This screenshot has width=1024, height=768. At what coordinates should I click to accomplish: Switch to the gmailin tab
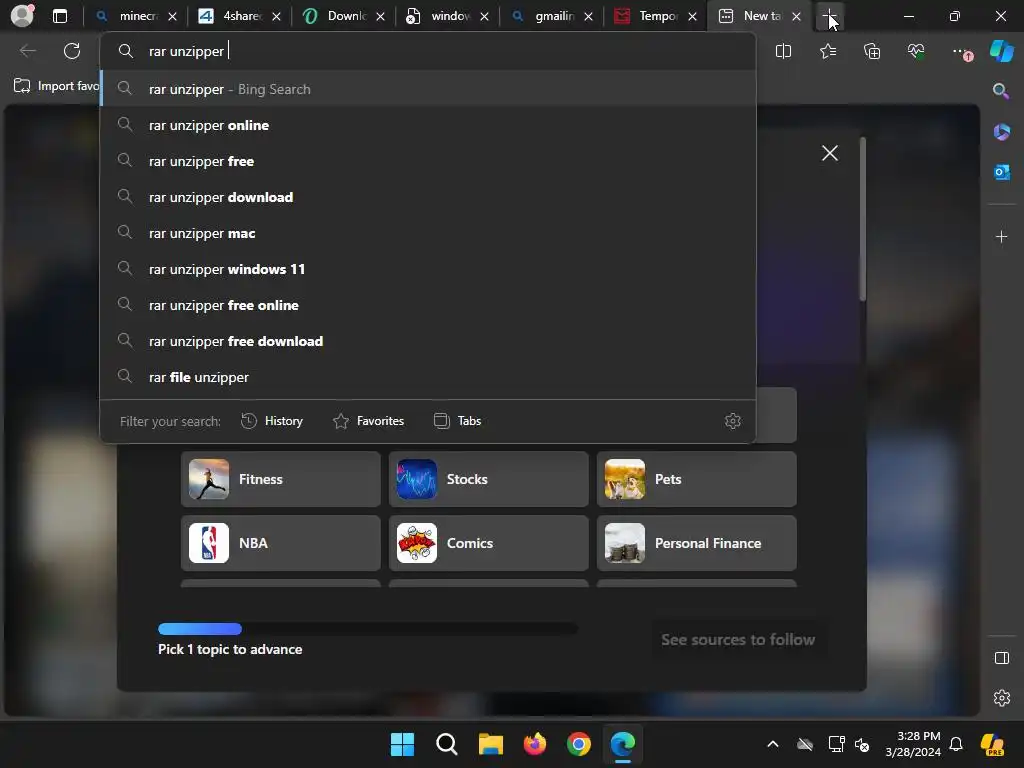coord(551,16)
